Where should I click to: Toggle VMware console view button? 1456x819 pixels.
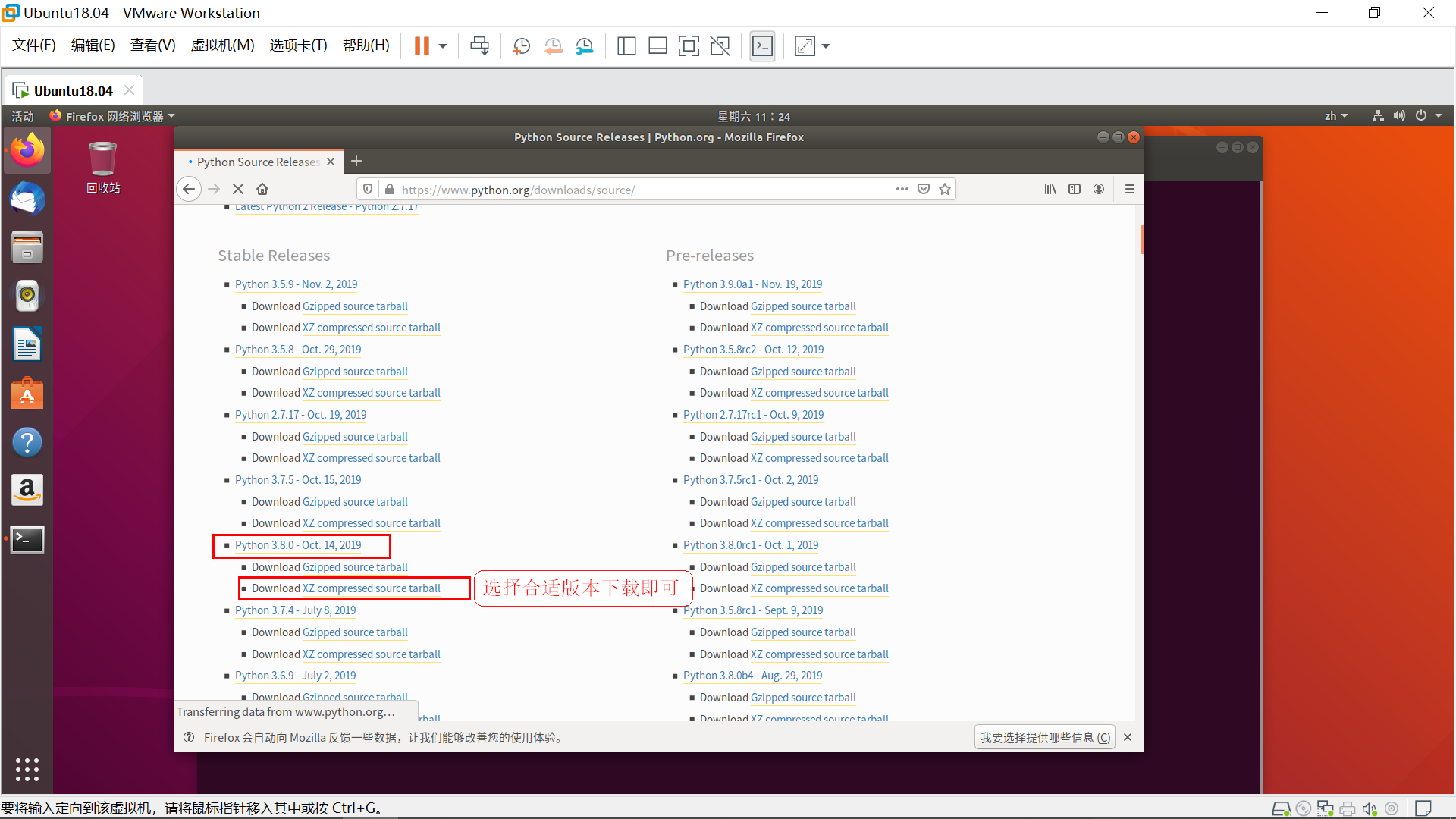coord(762,46)
